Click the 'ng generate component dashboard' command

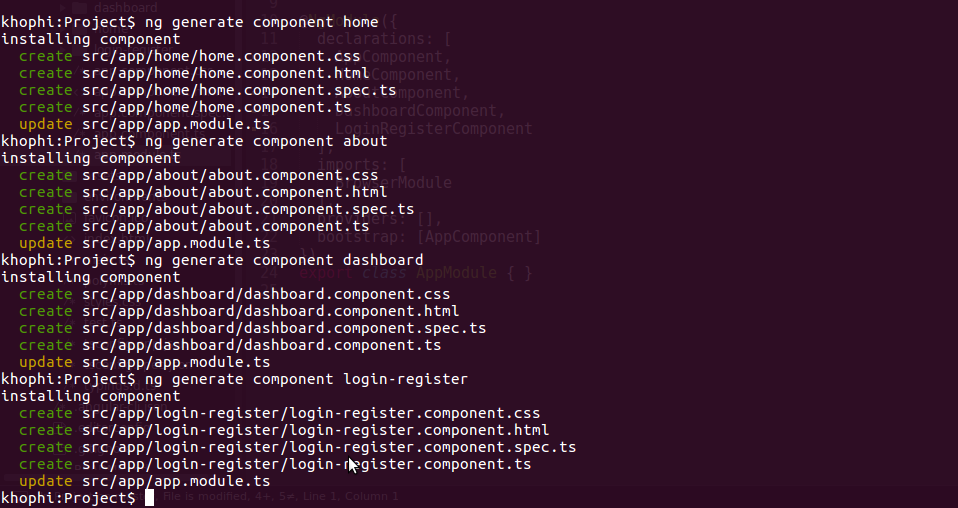tap(283, 260)
